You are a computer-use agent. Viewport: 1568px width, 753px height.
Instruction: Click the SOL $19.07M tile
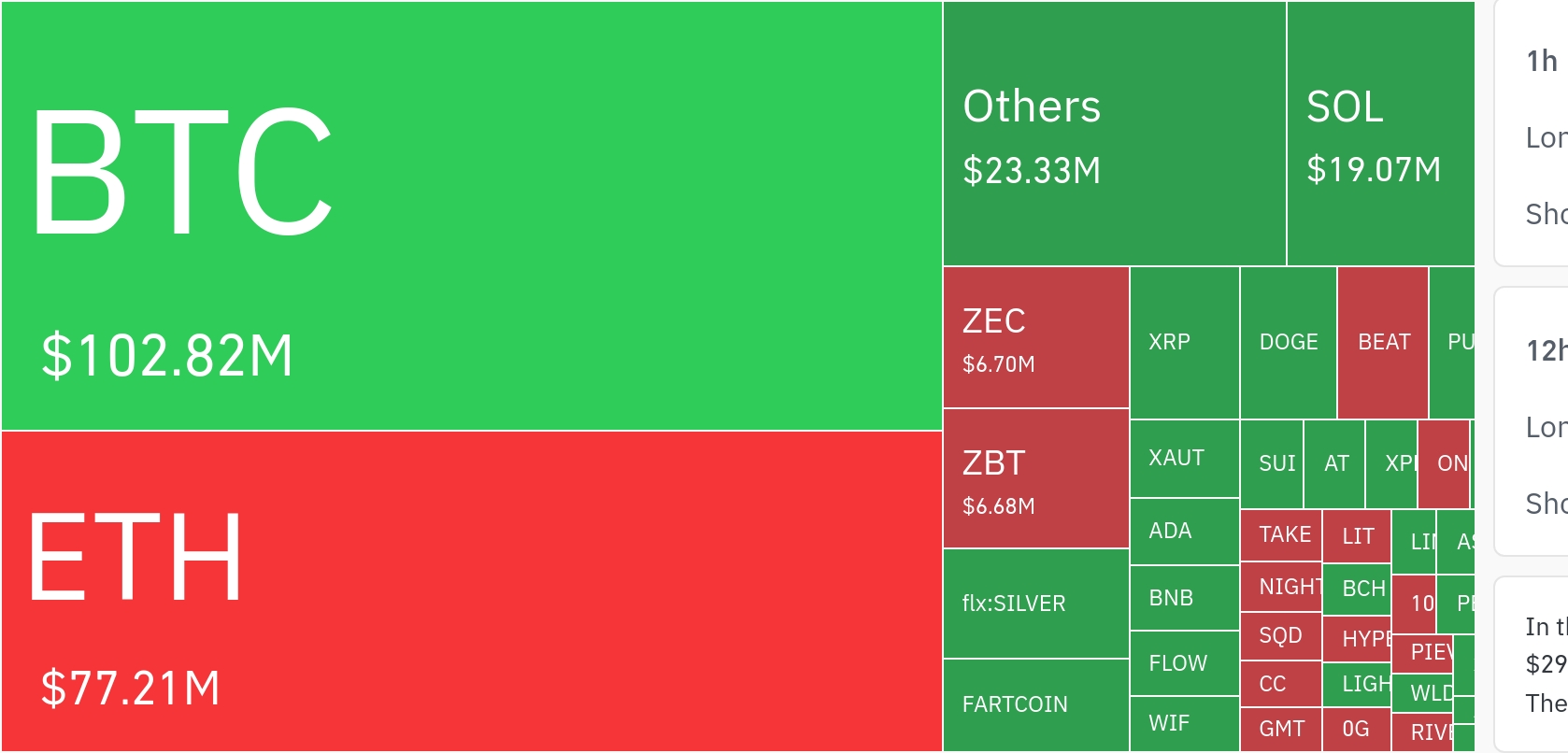[1379, 134]
